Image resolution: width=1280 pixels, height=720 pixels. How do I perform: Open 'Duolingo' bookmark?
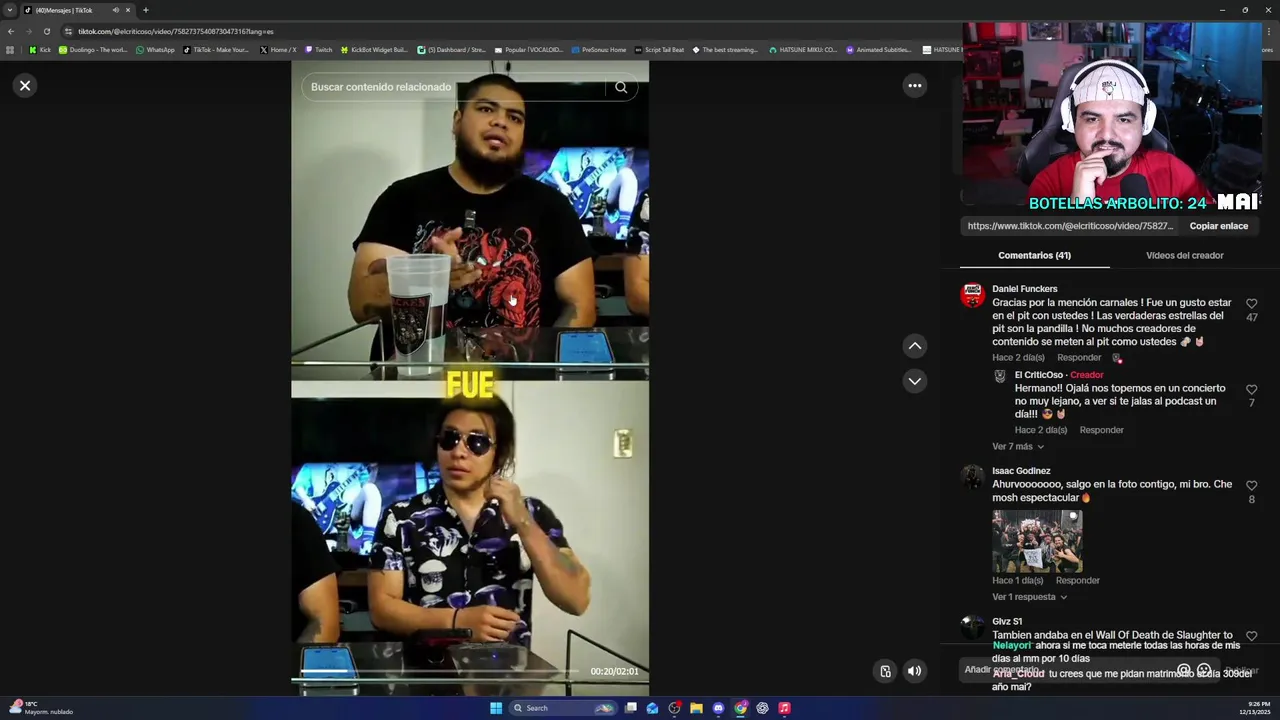pos(93,49)
